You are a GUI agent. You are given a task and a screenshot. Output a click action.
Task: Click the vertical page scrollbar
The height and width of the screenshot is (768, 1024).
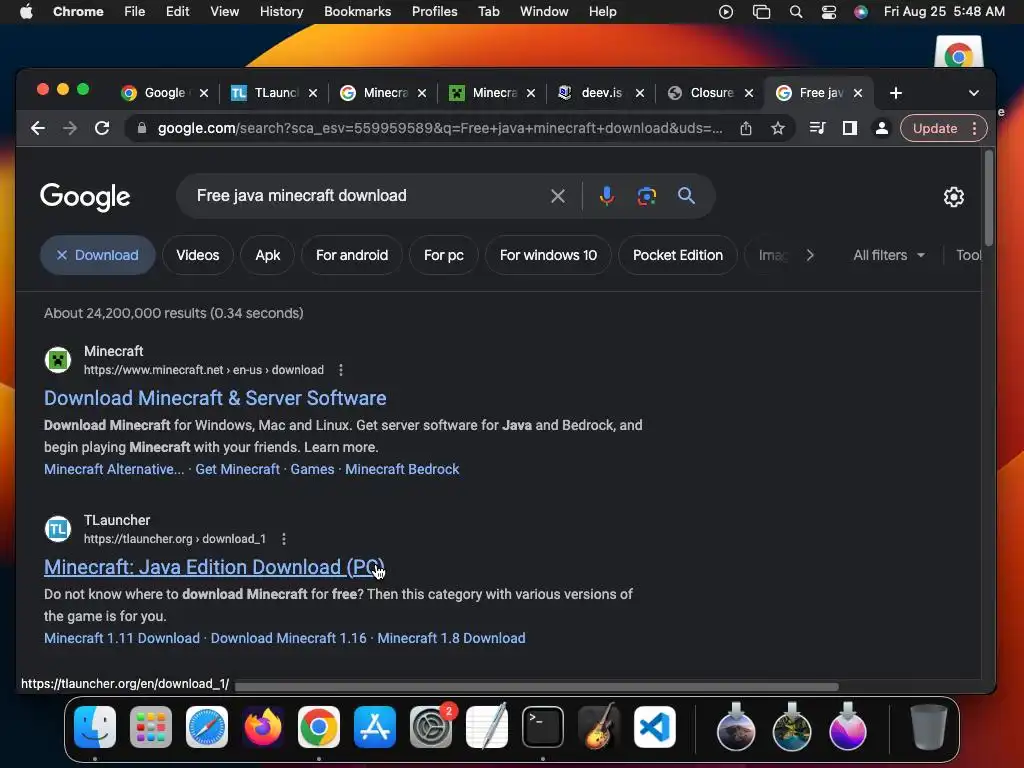tap(989, 198)
